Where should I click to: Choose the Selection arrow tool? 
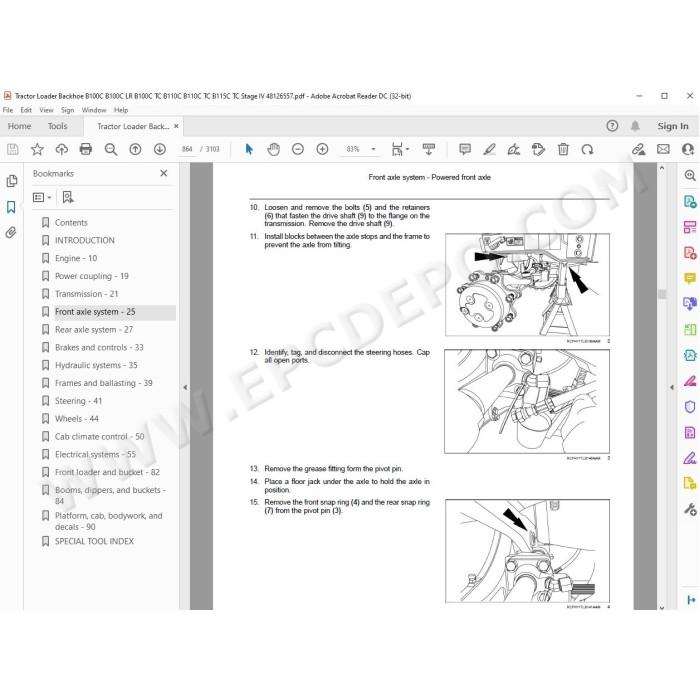249,149
